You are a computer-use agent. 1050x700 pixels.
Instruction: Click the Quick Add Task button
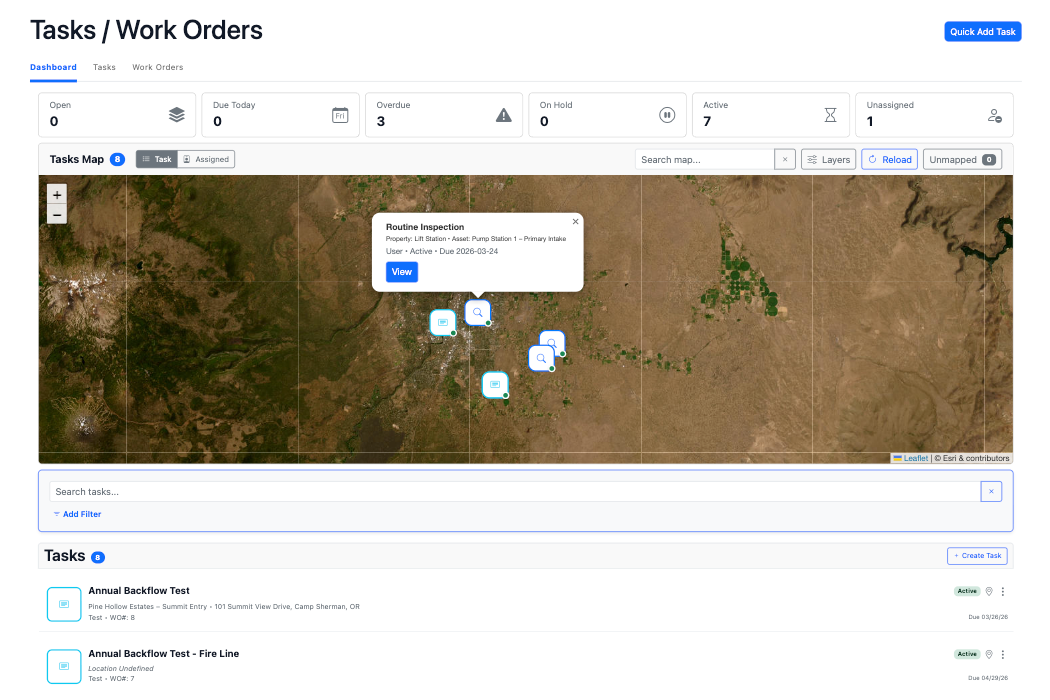(x=982, y=32)
